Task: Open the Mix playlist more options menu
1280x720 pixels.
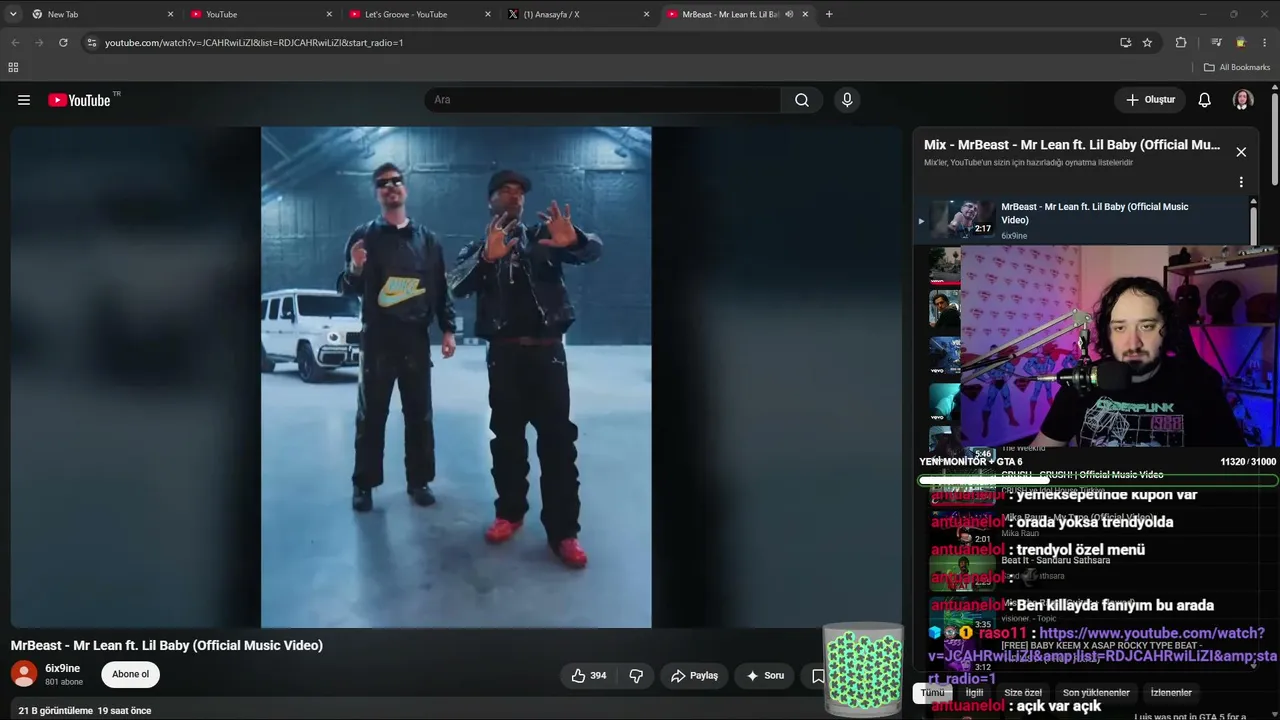Action: tap(1241, 183)
